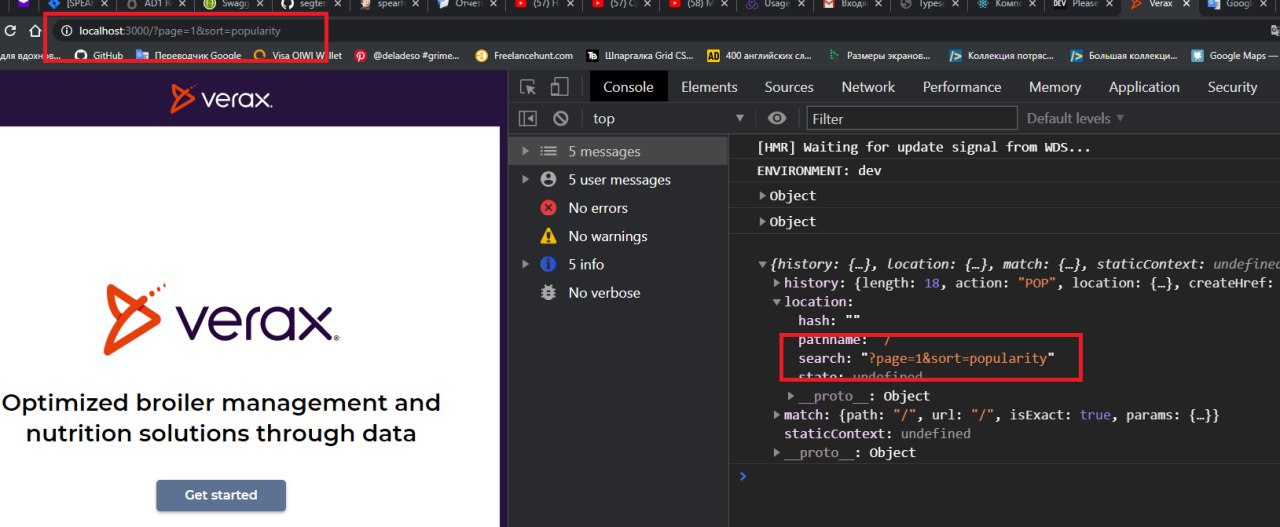This screenshot has height=527, width=1280.
Task: Open the @deladeso Pinterest bookmark
Action: point(408,56)
